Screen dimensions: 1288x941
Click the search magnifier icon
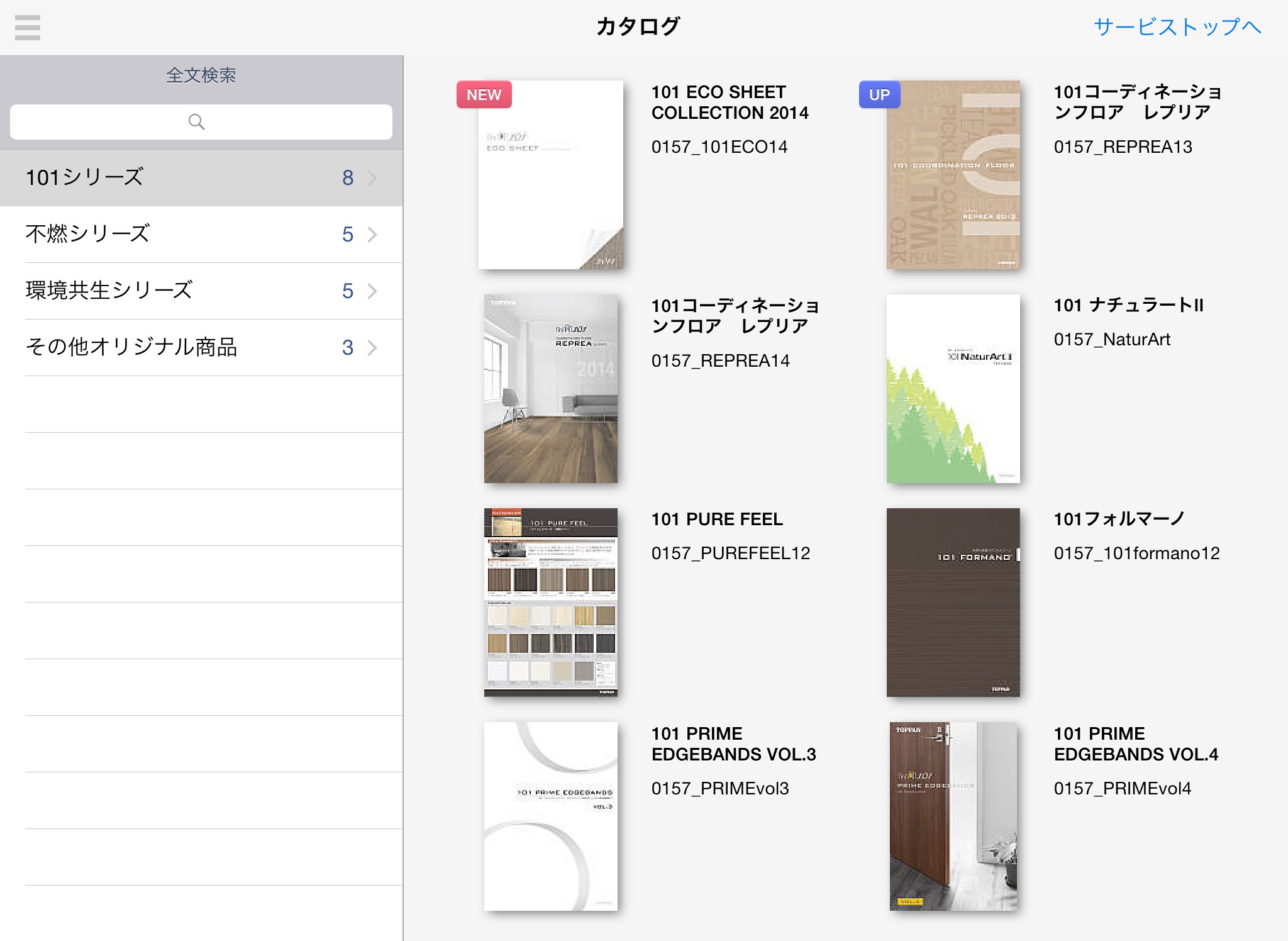tap(197, 122)
